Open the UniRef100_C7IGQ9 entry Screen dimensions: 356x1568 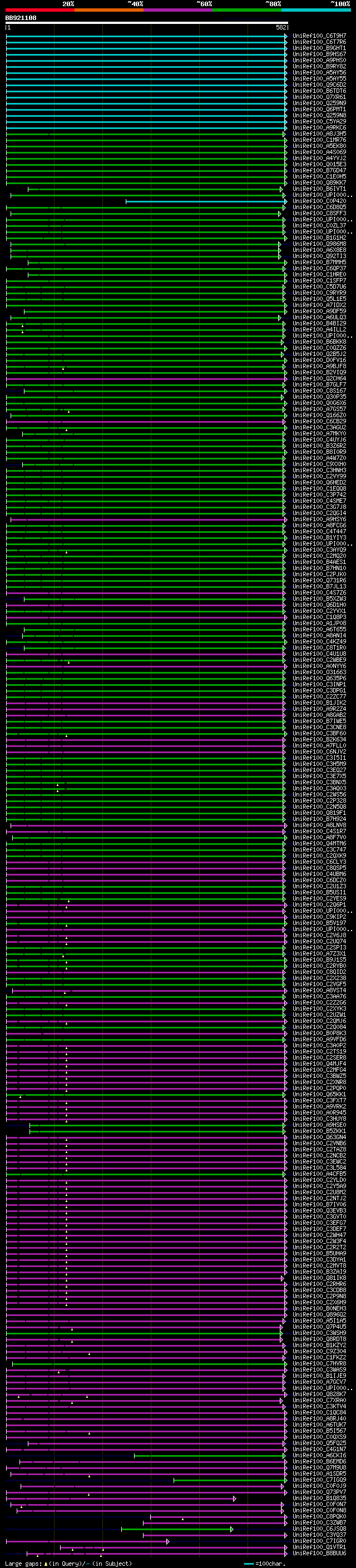pyautogui.click(x=319, y=1480)
